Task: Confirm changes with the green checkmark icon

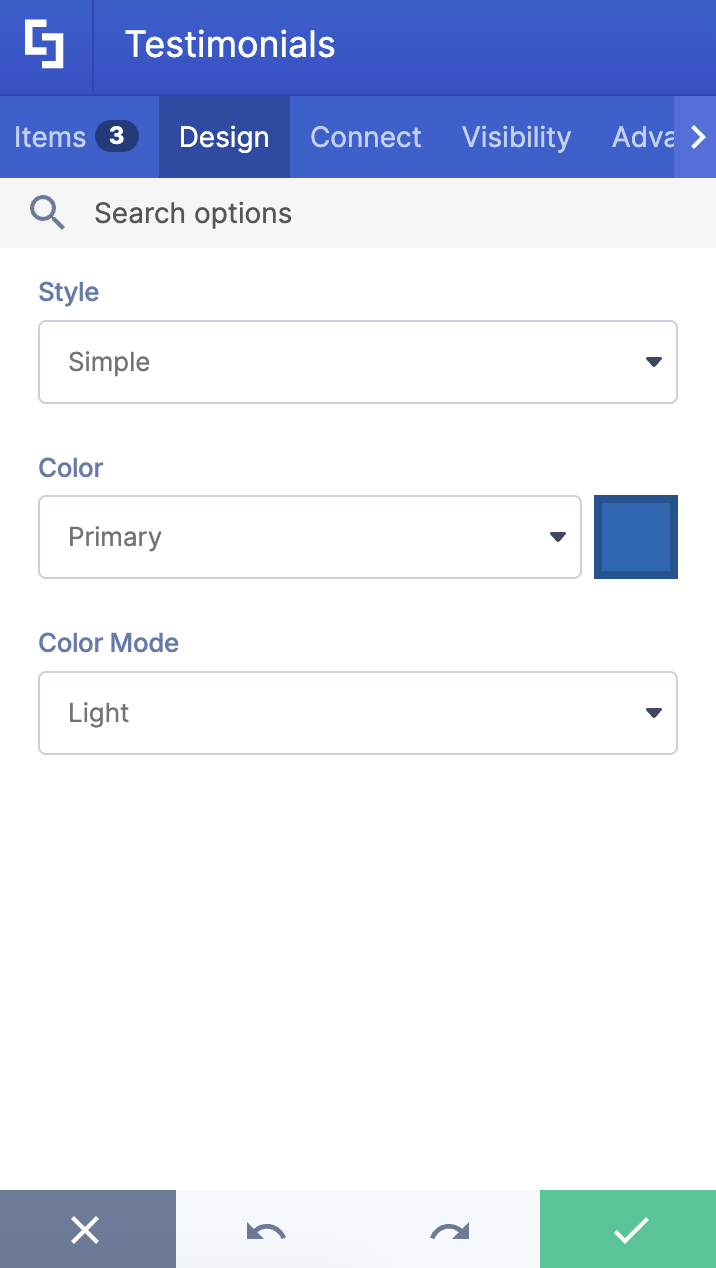Action: [x=628, y=1229]
